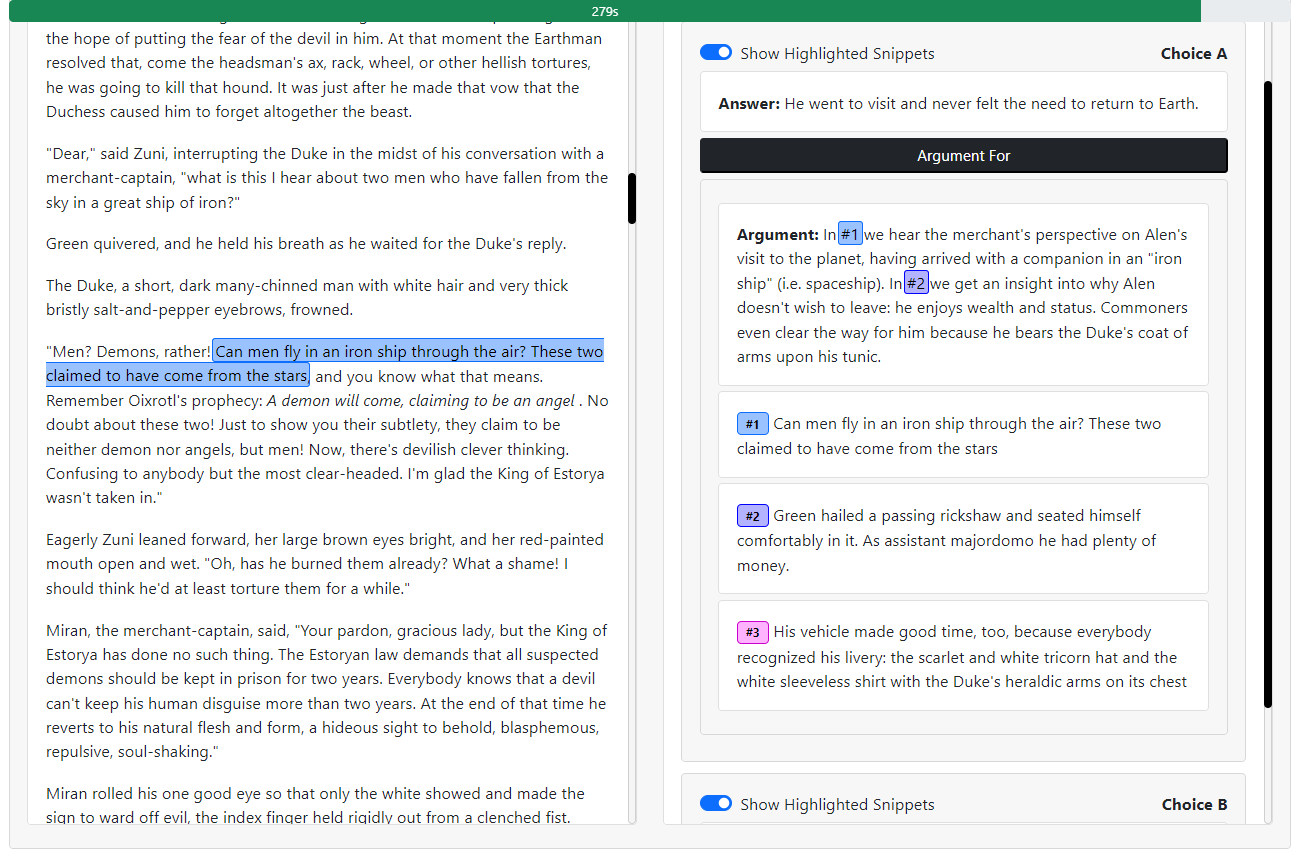Click the Argument For button
1316x856 pixels.
[964, 156]
